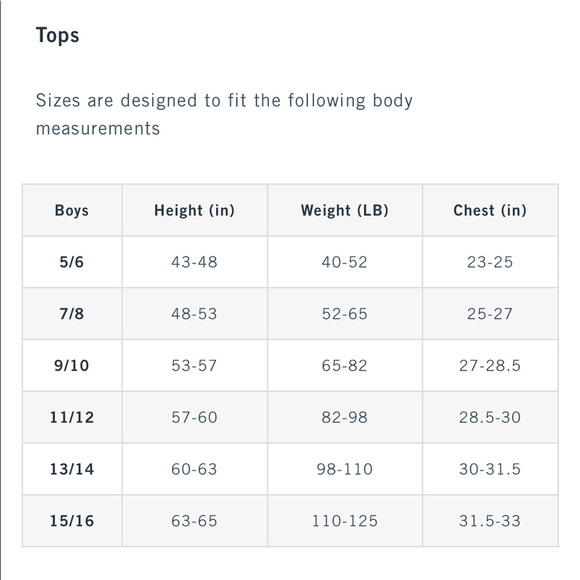The image size is (580, 580).
Task: Select the 7/8 size row label
Action: coord(72,314)
